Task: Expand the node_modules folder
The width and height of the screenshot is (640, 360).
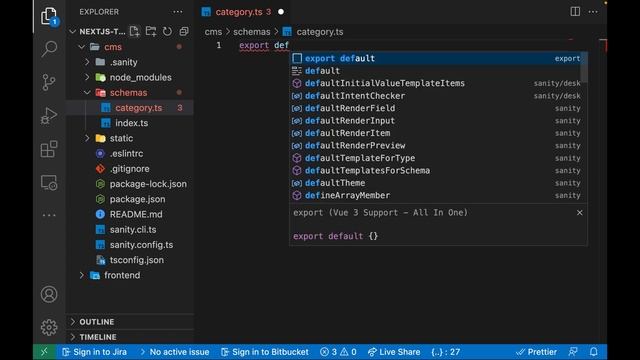Action: (87, 77)
